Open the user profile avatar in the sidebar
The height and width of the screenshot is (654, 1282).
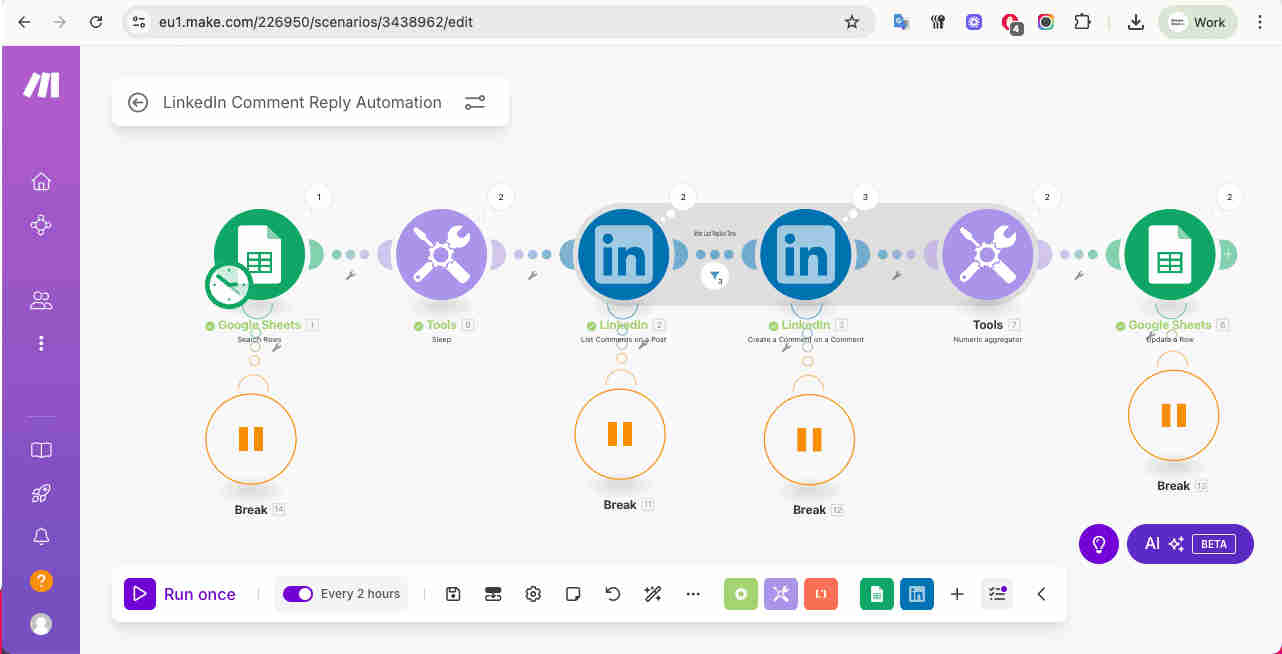41,624
